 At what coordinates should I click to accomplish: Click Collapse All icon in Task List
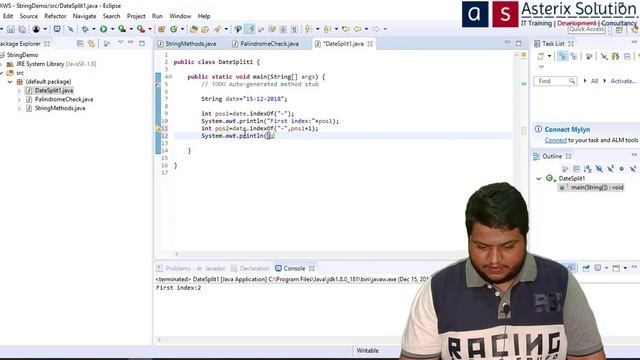coord(627,56)
